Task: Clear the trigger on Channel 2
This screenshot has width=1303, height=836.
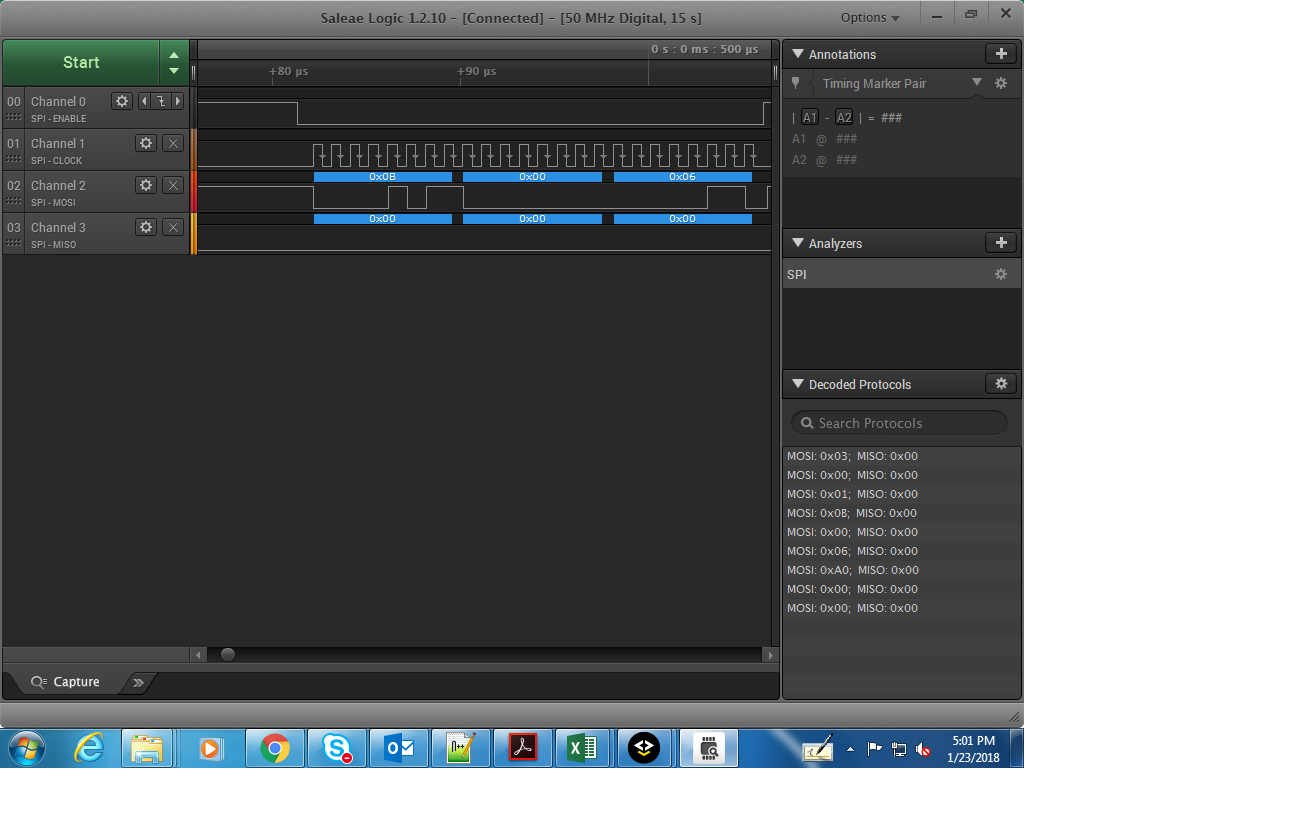Action: (173, 185)
